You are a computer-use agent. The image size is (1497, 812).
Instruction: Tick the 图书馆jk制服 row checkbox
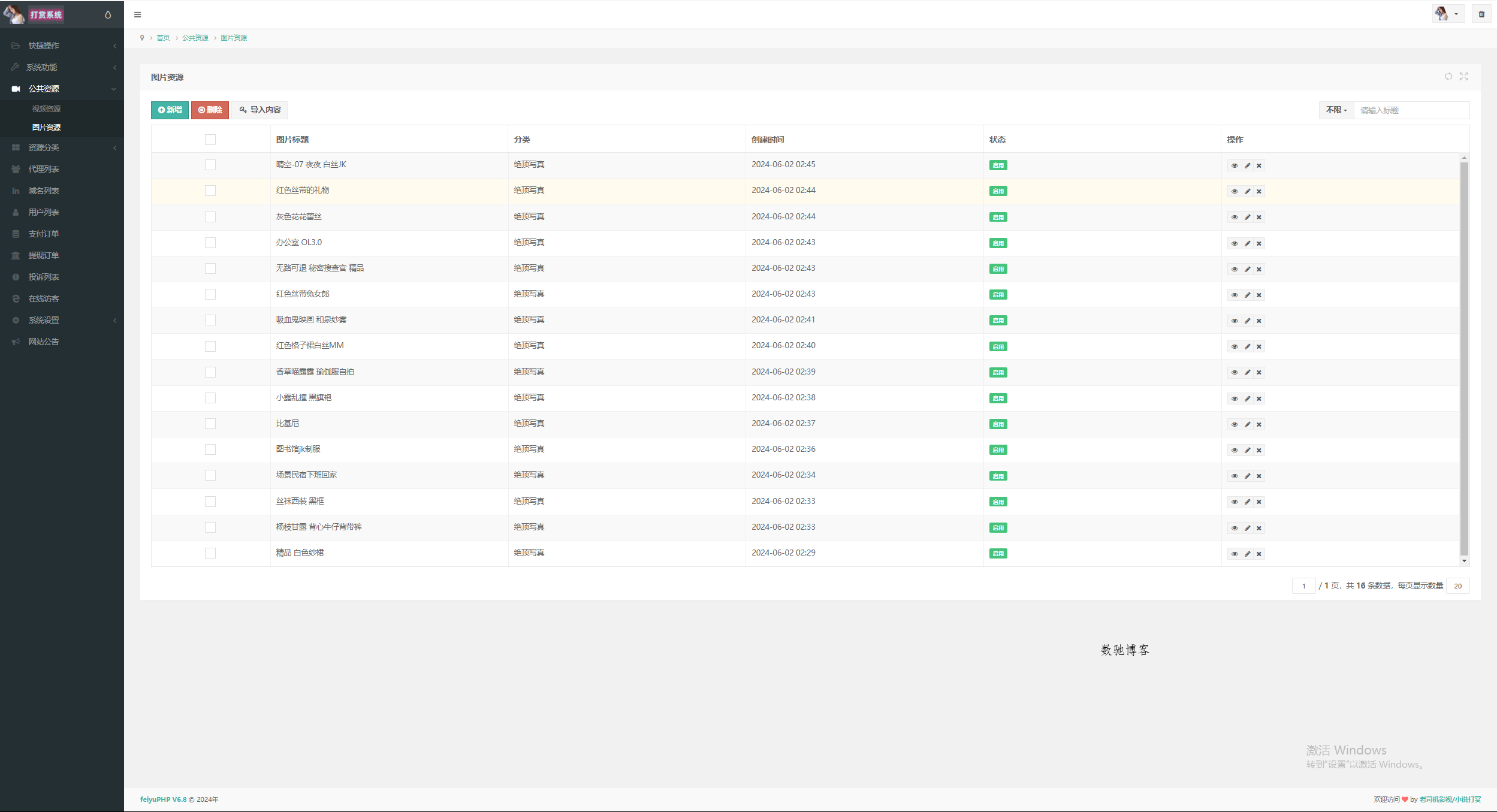(210, 449)
